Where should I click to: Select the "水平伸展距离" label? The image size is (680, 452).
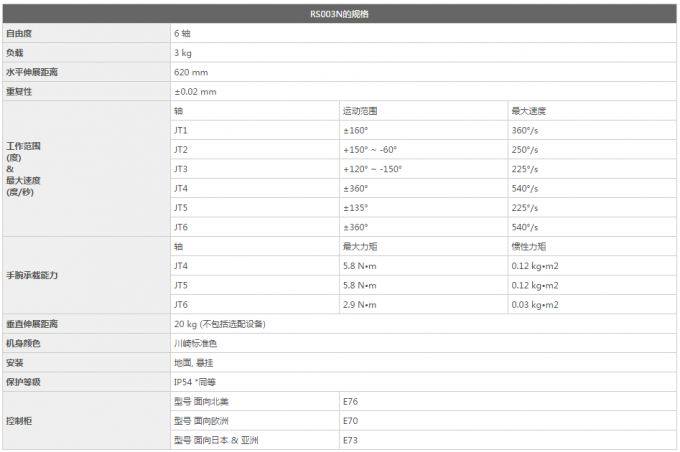click(32, 72)
